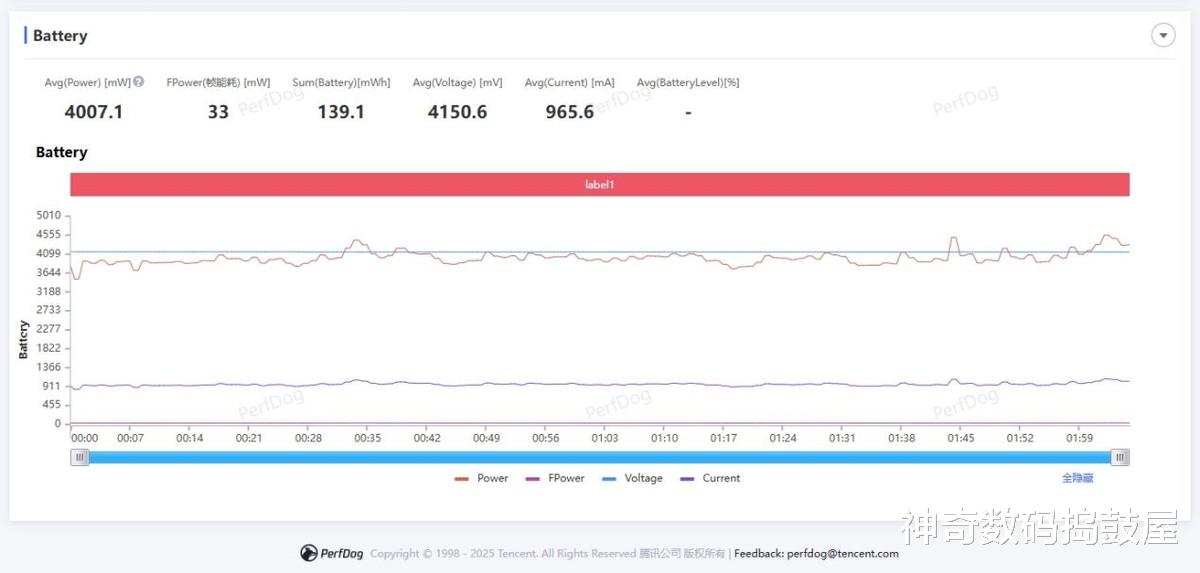Open the perfdog@tencent.com feedback email link
Screen dimensions: 1200x573
point(843,553)
